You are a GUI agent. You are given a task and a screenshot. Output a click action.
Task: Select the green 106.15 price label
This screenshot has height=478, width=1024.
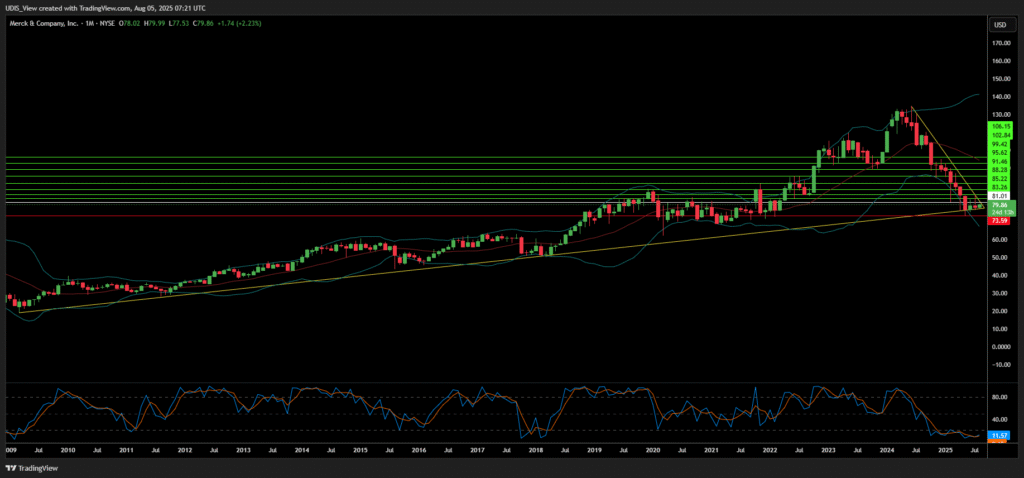coord(1002,127)
